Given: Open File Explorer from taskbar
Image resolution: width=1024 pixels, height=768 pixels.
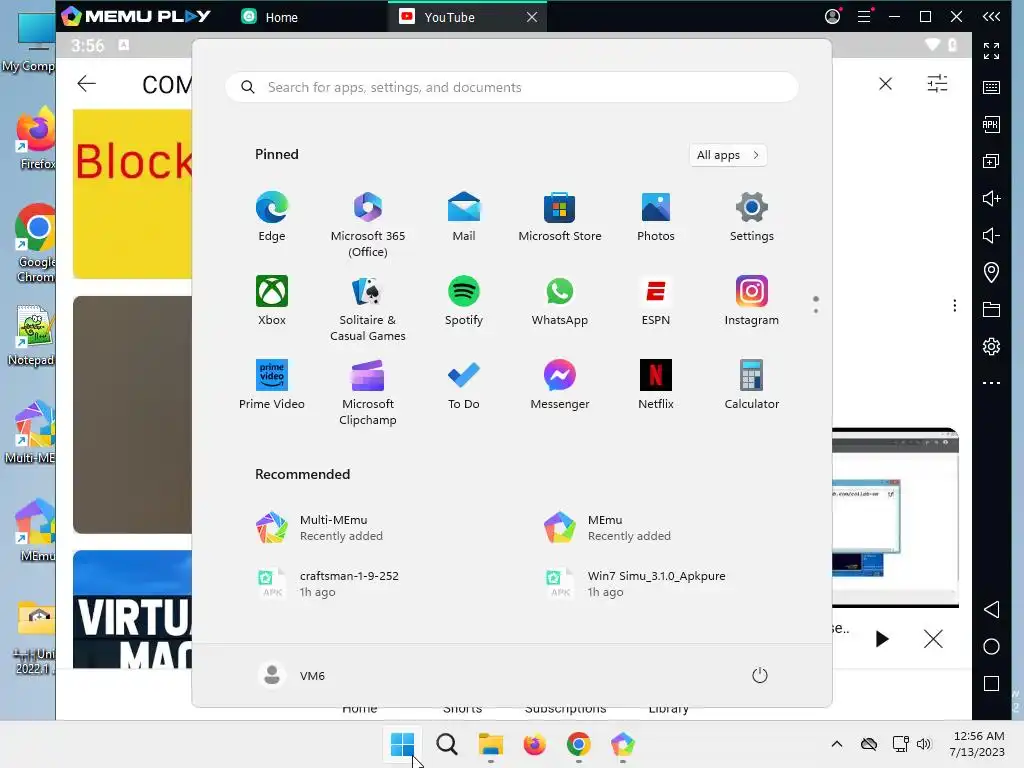Looking at the screenshot, I should (x=490, y=744).
